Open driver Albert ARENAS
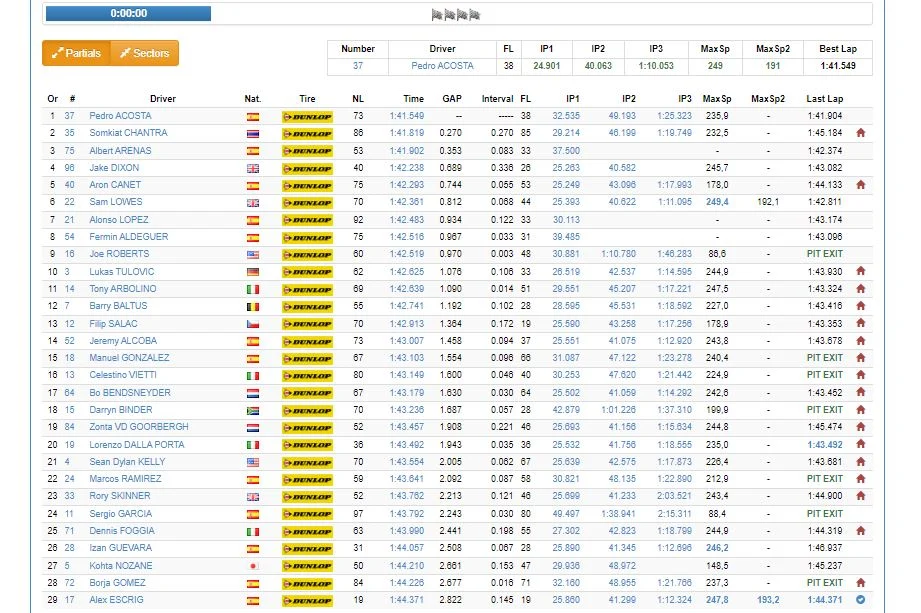Viewport: 921px width, 613px height. (x=120, y=150)
